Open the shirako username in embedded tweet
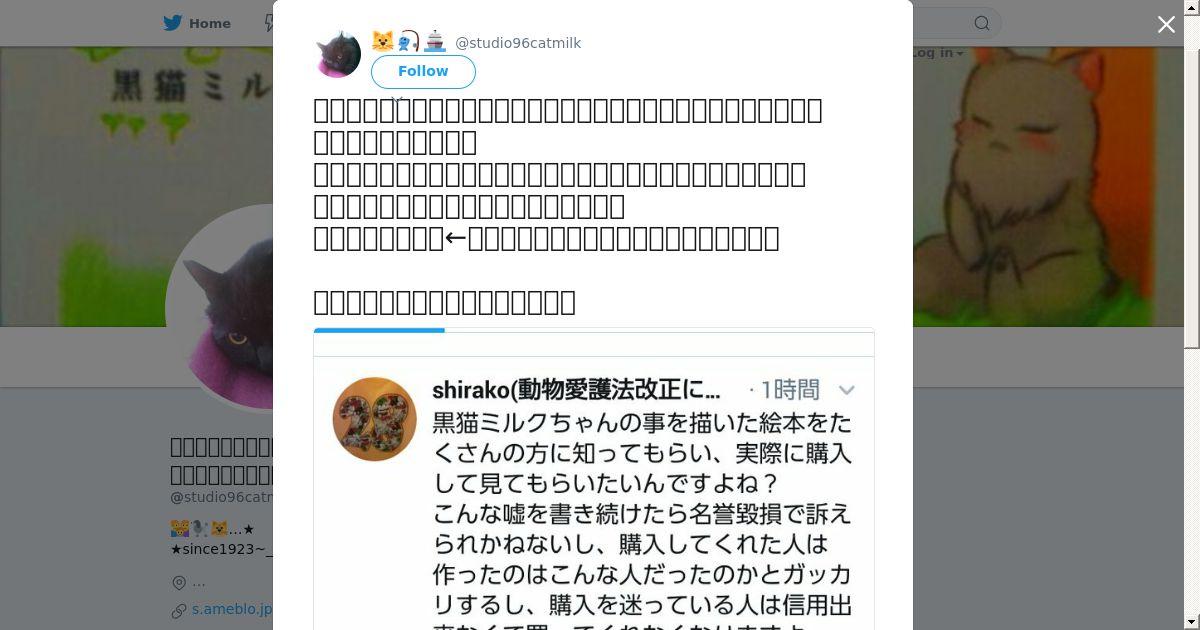 pyautogui.click(x=576, y=390)
